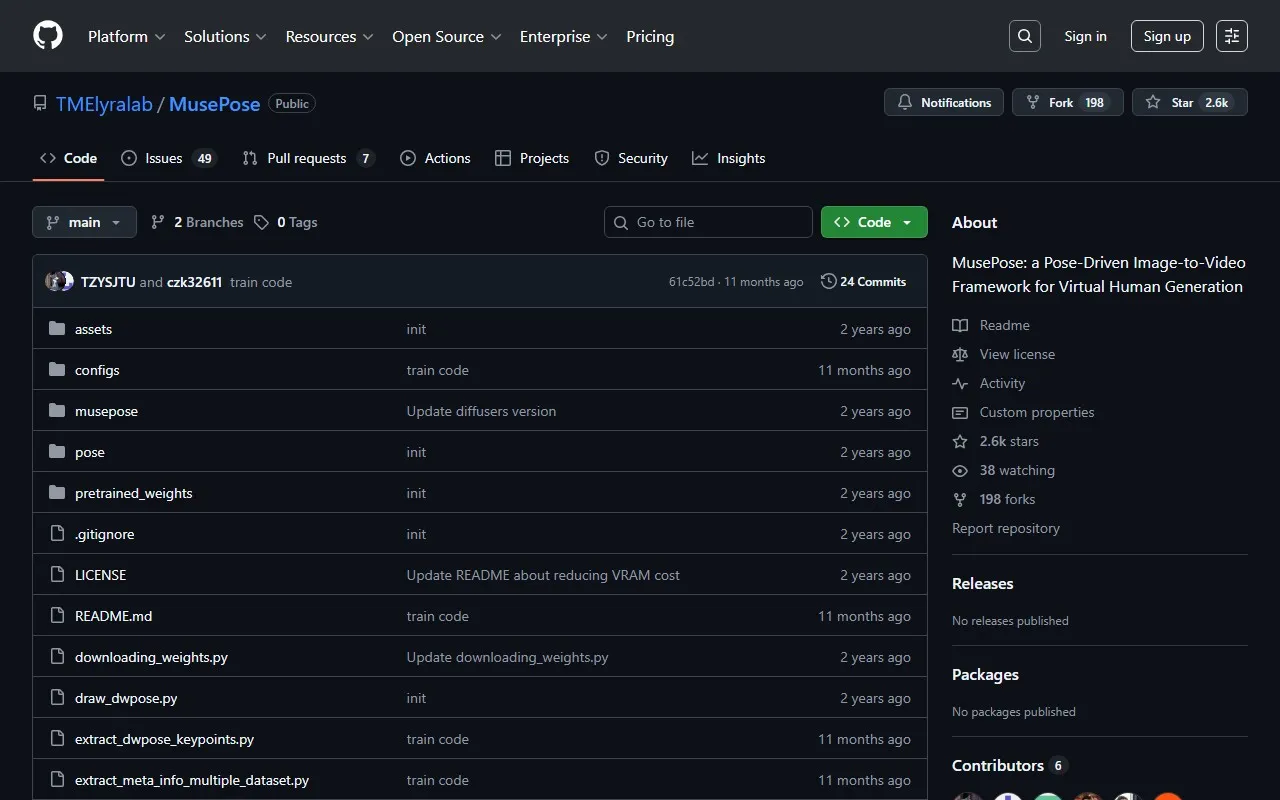1280x800 pixels.
Task: Click the contributor avatars beside TZYSJTU
Action: pos(60,282)
